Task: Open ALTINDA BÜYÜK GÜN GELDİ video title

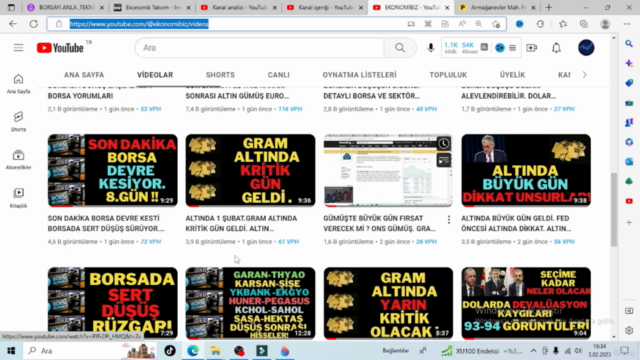Action: pos(516,223)
